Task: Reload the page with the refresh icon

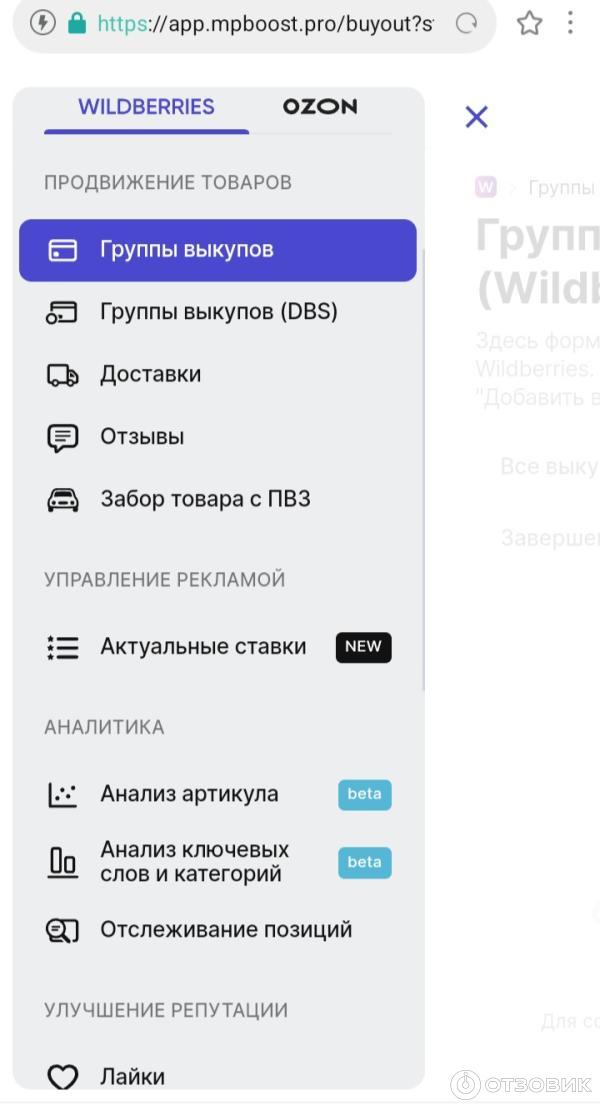Action: [x=466, y=24]
